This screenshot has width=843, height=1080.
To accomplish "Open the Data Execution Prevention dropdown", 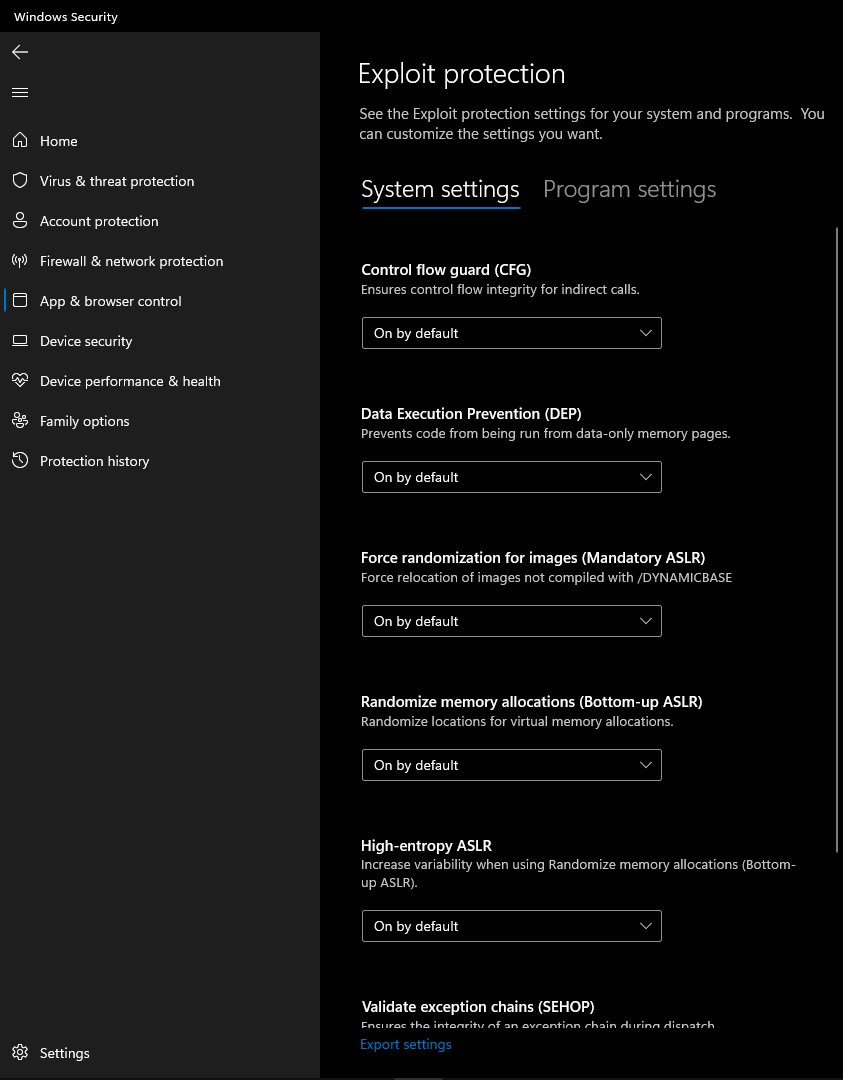I will (x=511, y=477).
